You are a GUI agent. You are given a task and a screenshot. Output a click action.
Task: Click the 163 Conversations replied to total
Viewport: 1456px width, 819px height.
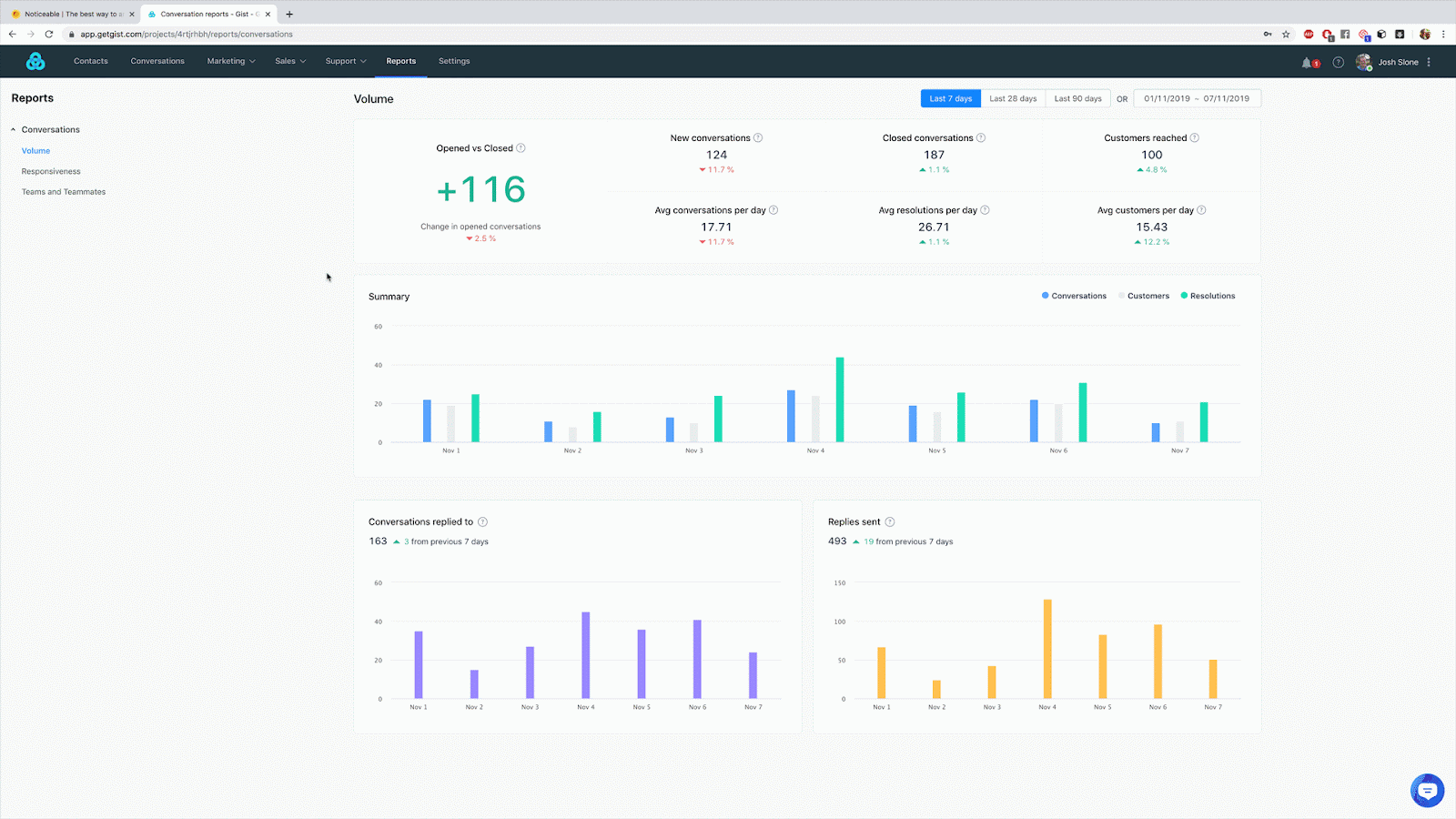378,541
